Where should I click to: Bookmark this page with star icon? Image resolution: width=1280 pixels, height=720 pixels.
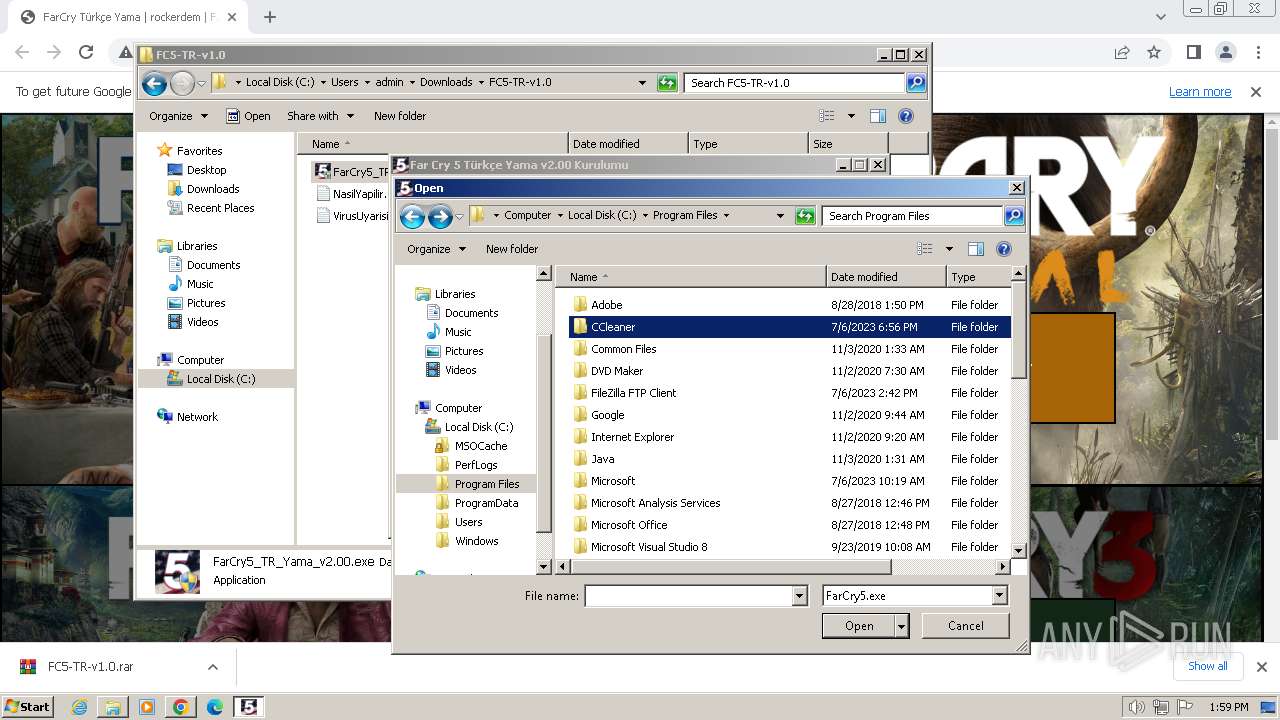(x=1154, y=52)
